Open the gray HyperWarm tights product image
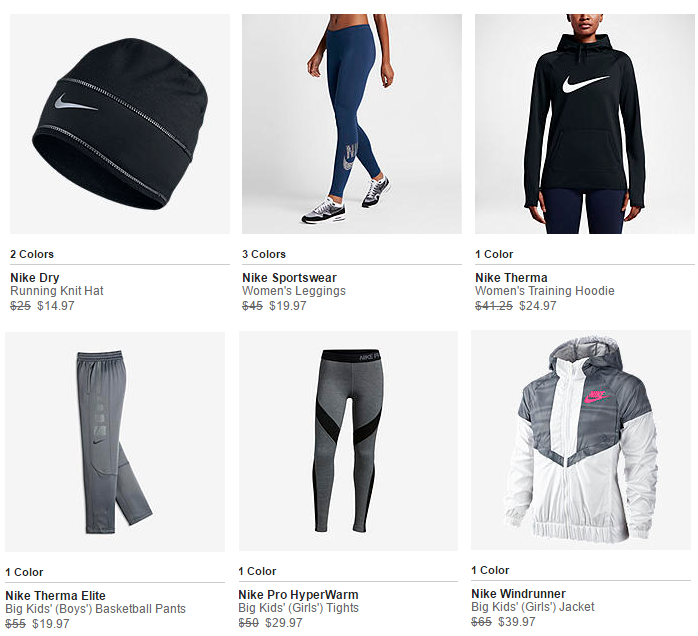This screenshot has width=698, height=636. coord(348,441)
